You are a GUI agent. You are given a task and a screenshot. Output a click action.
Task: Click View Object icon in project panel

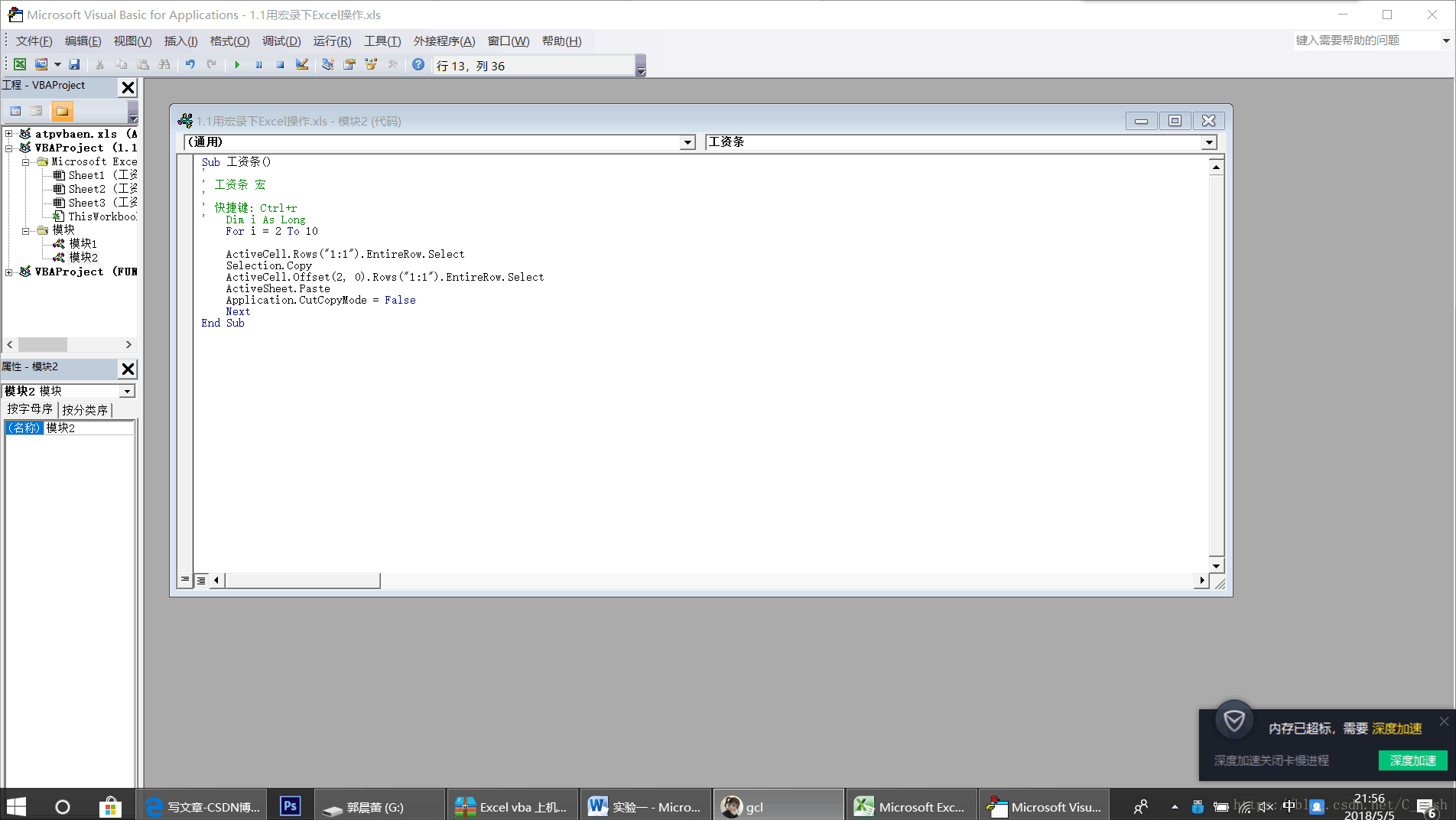tap(37, 111)
